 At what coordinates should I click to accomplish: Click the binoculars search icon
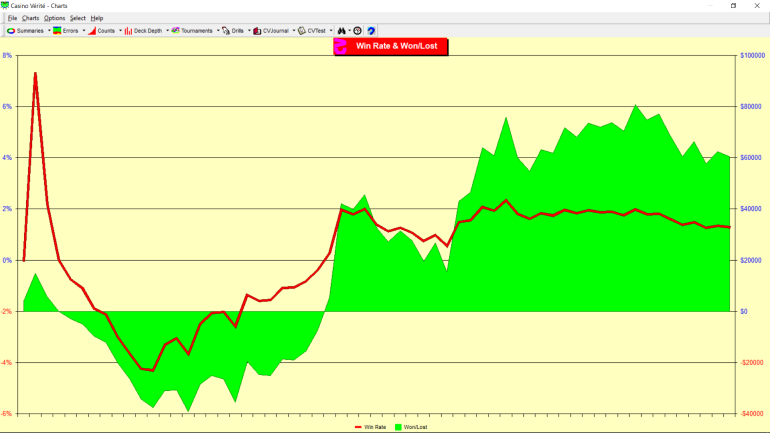(x=342, y=31)
